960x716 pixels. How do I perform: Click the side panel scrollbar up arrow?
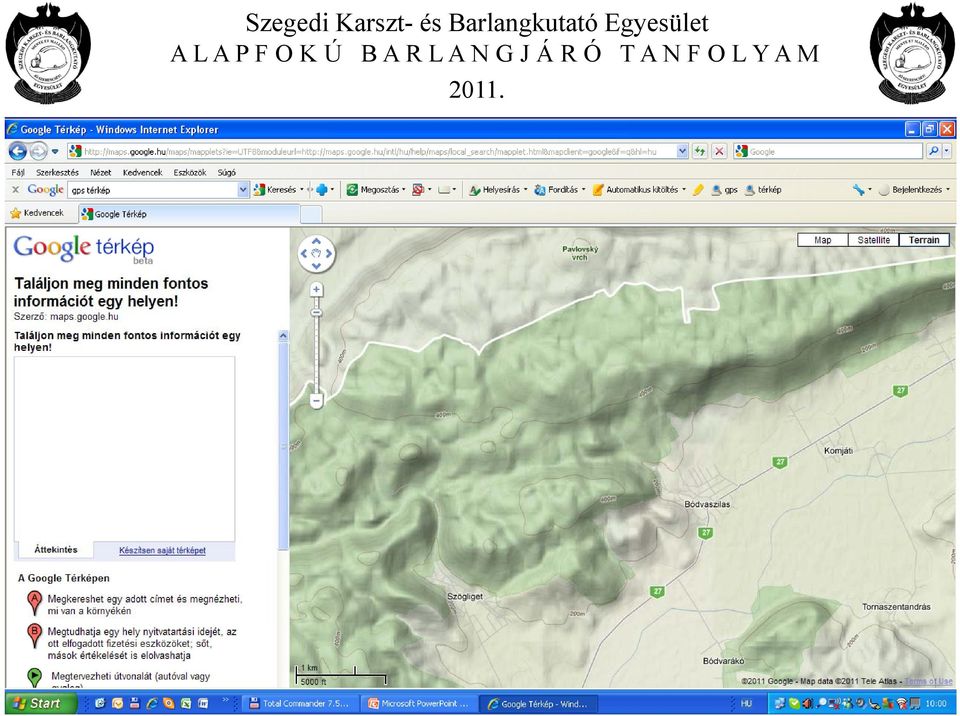283,336
